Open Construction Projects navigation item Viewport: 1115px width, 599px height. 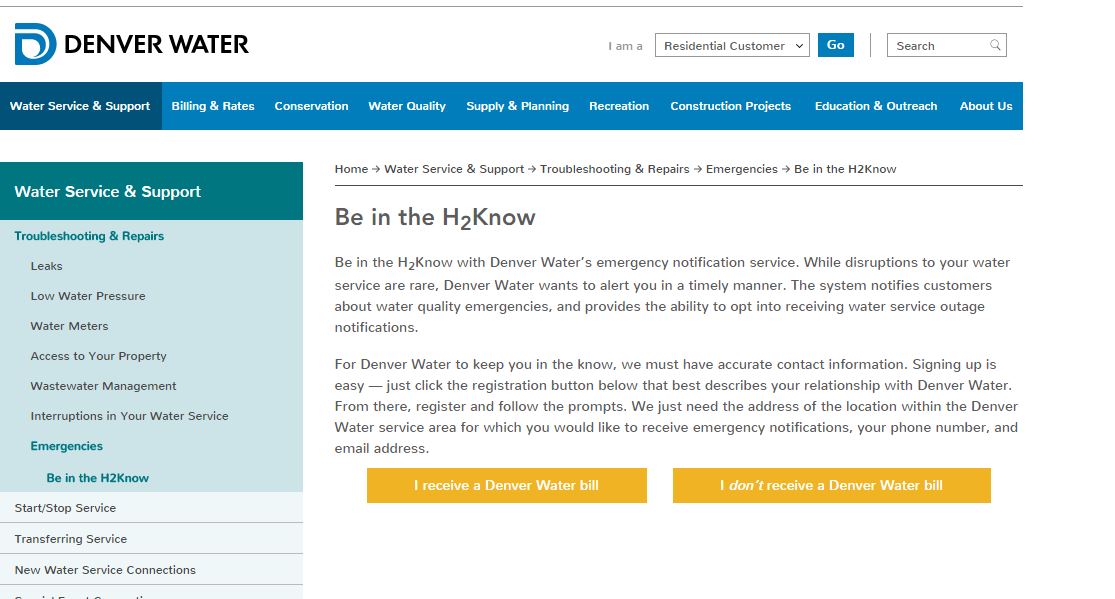click(x=730, y=105)
